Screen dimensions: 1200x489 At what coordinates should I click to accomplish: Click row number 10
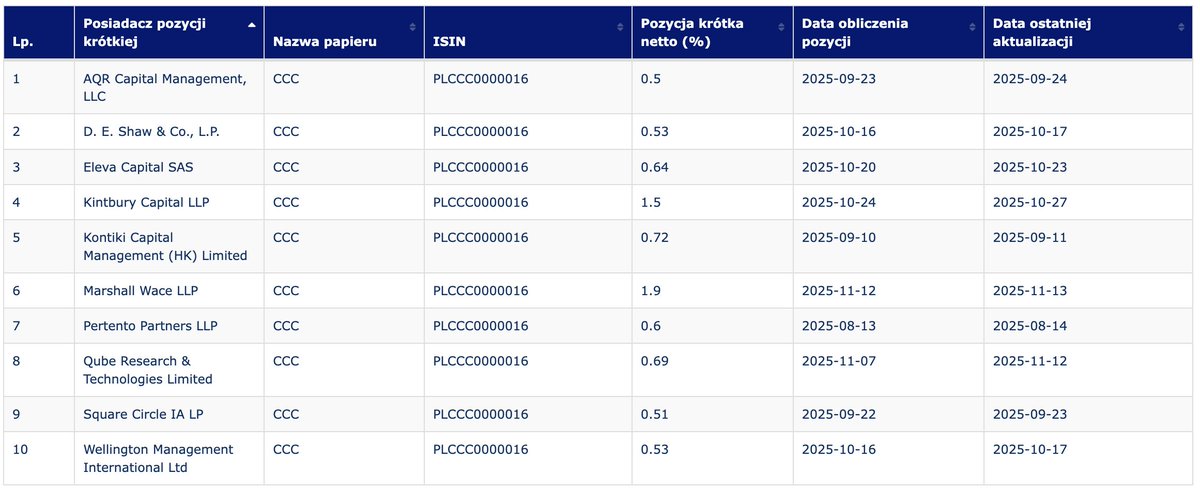coord(20,449)
